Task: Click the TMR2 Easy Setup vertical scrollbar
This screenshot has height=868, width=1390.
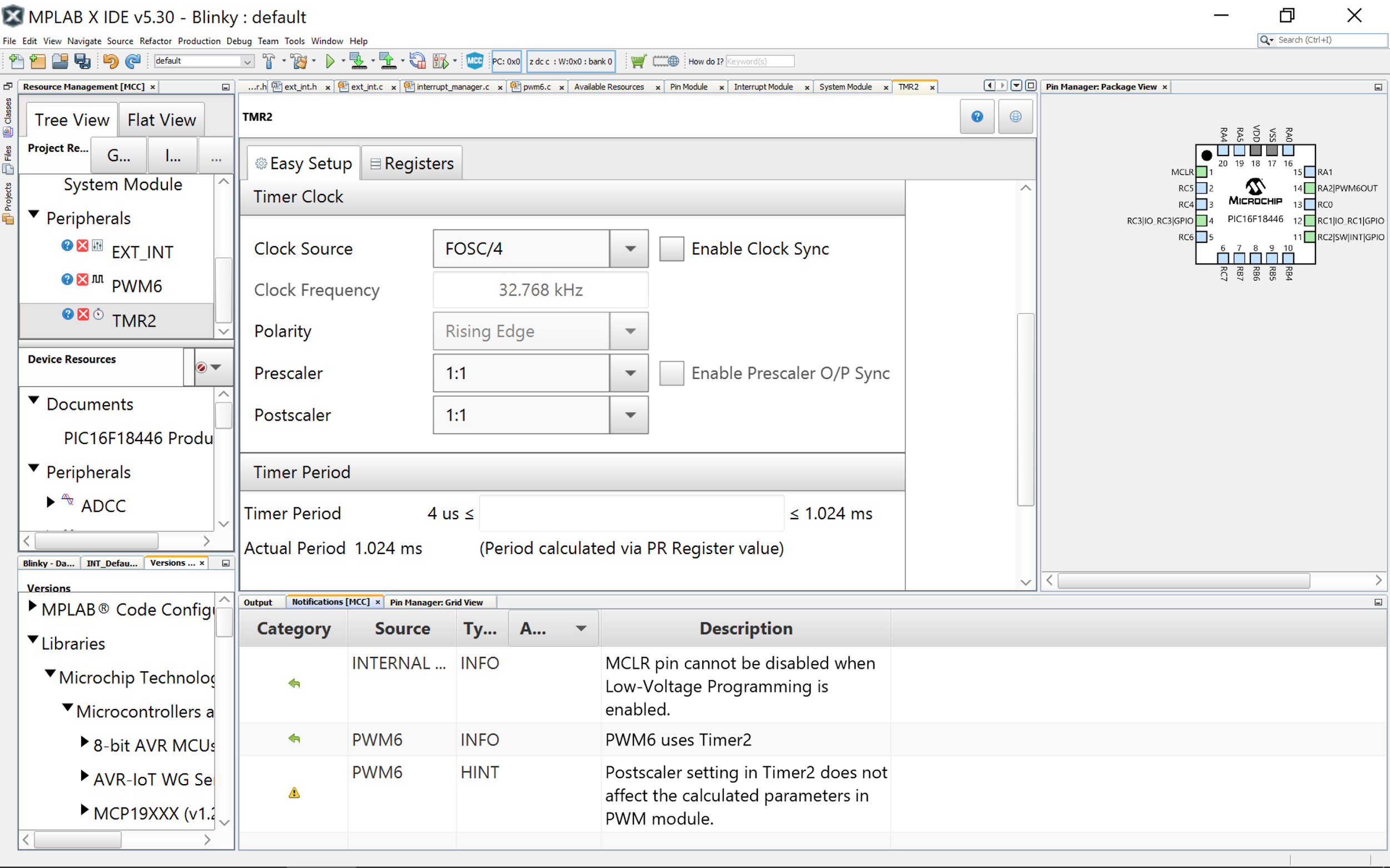Action: tap(1025, 409)
